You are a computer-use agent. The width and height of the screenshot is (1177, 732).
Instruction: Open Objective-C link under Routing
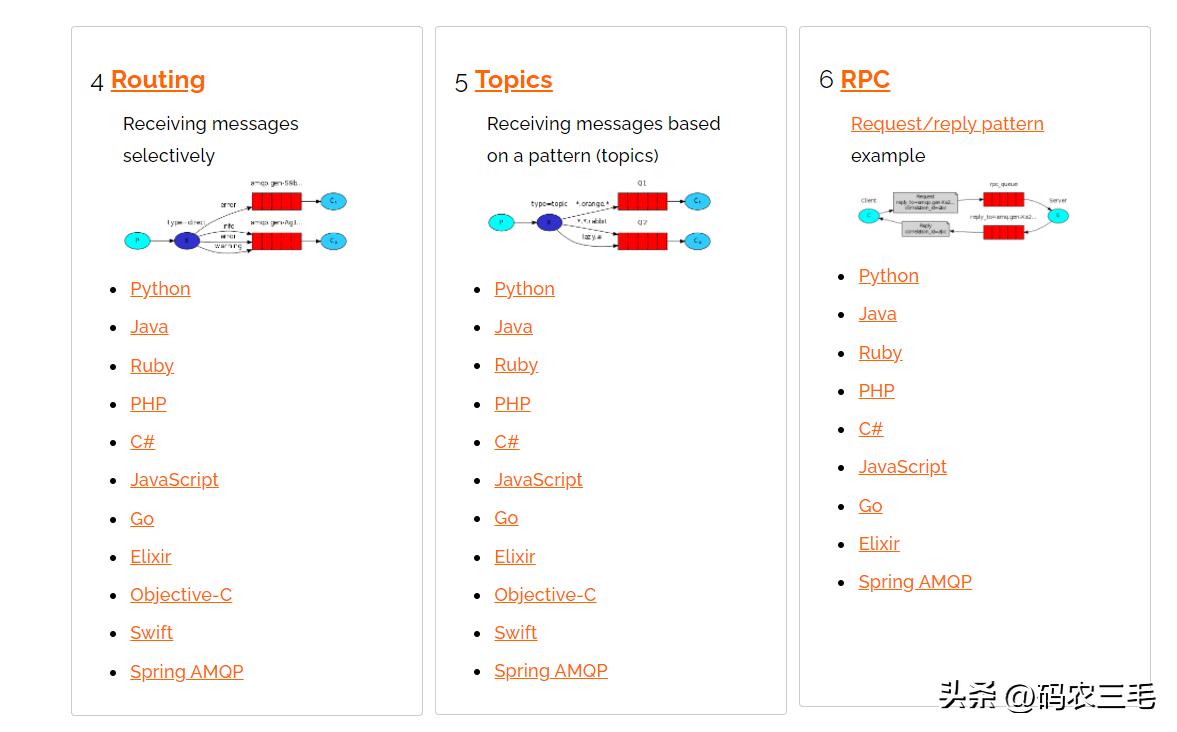181,595
